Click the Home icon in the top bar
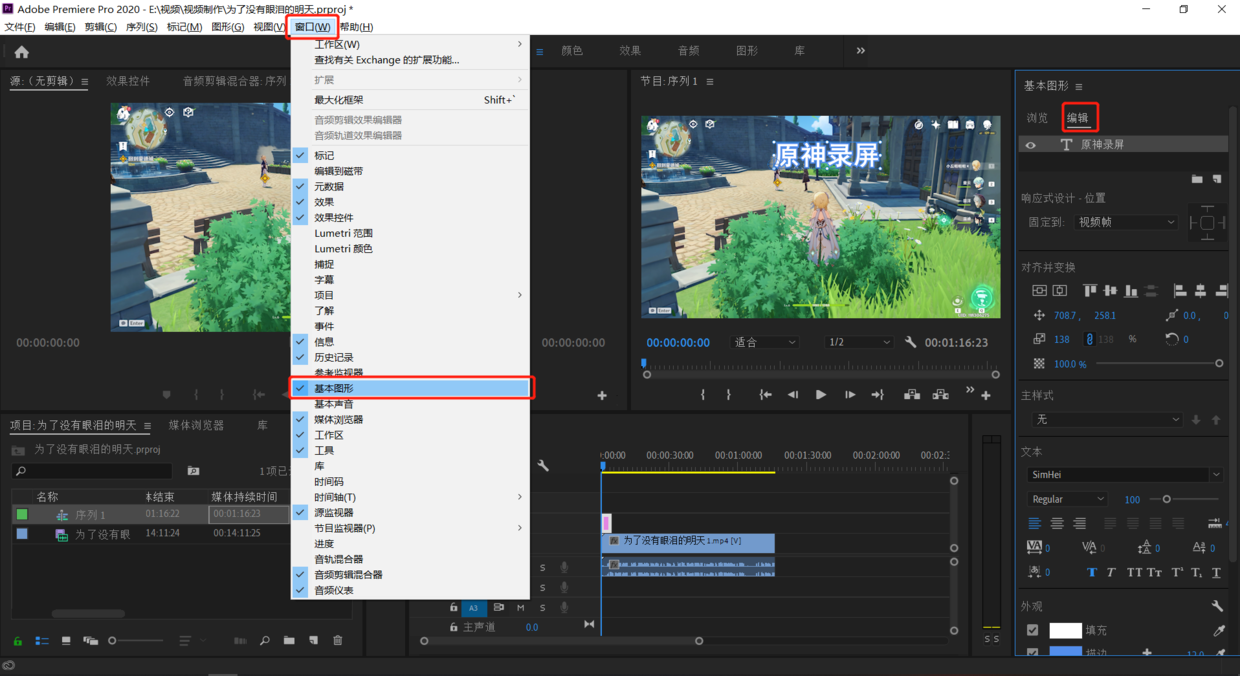 [21, 51]
